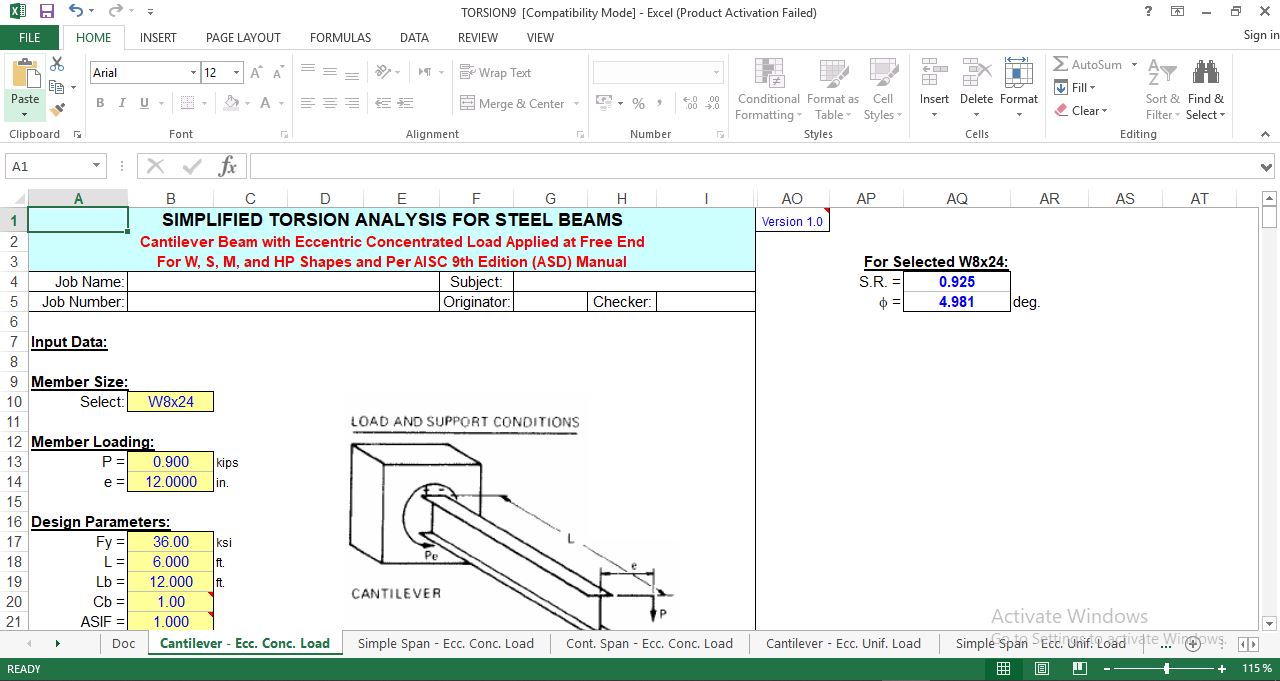
Task: Open the font size dropdown
Action: pos(237,72)
